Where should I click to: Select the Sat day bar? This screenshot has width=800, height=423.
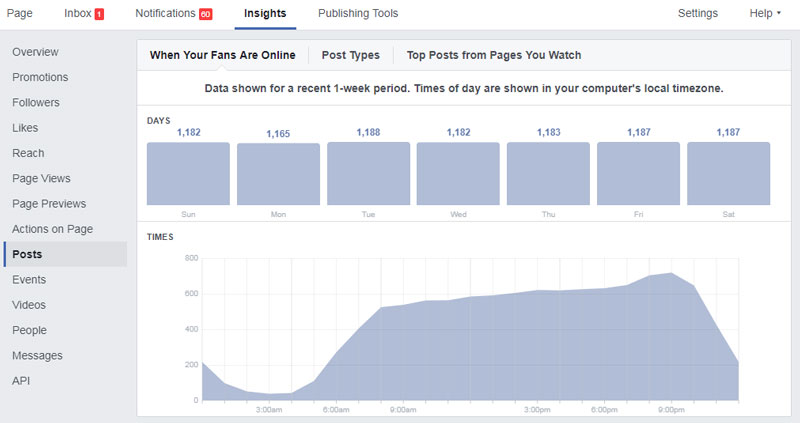click(729, 173)
